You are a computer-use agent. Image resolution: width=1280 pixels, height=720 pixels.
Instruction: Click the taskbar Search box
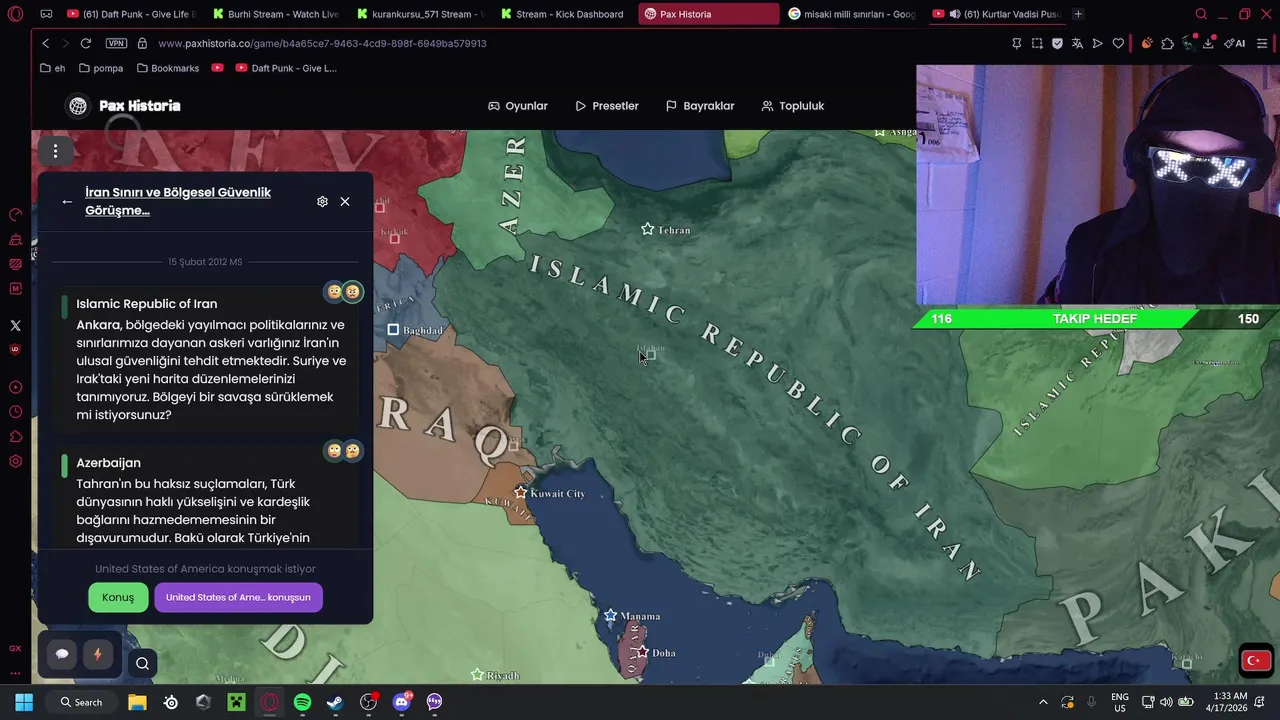[x=81, y=702]
